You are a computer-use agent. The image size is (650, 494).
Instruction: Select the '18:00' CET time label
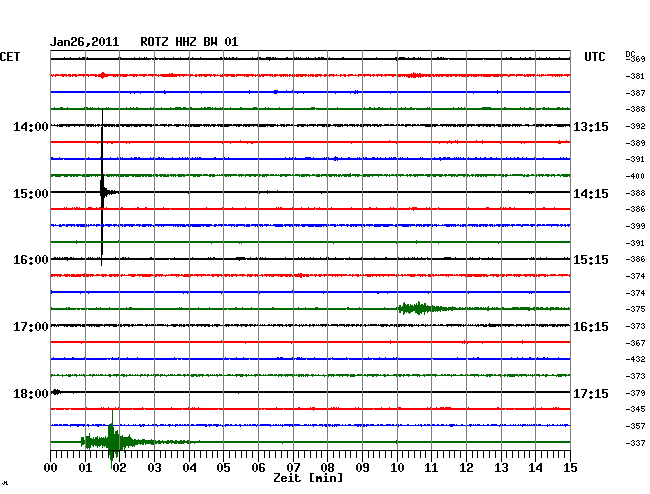pyautogui.click(x=31, y=393)
